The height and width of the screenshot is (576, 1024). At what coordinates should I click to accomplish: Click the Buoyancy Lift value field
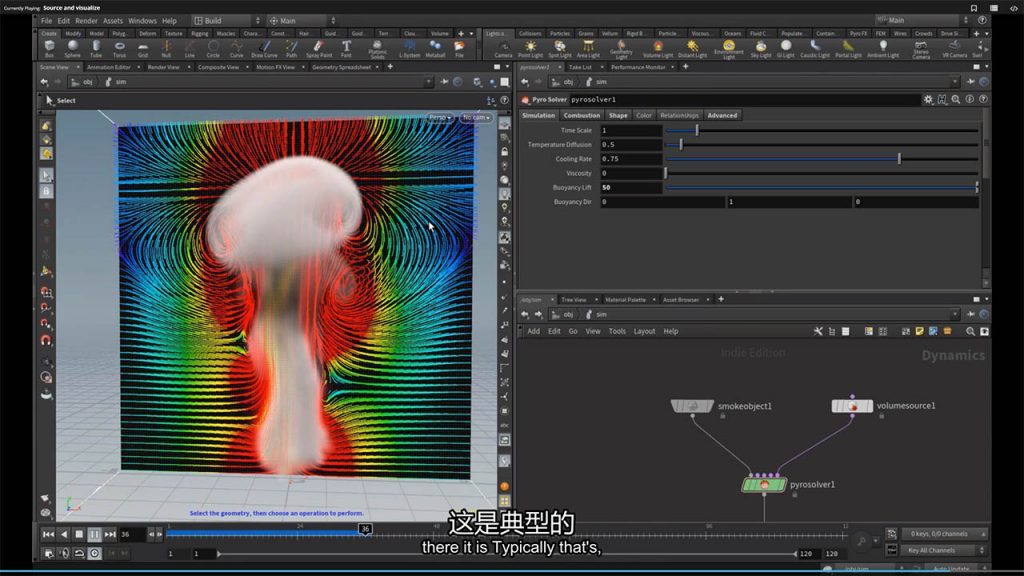[x=631, y=187]
